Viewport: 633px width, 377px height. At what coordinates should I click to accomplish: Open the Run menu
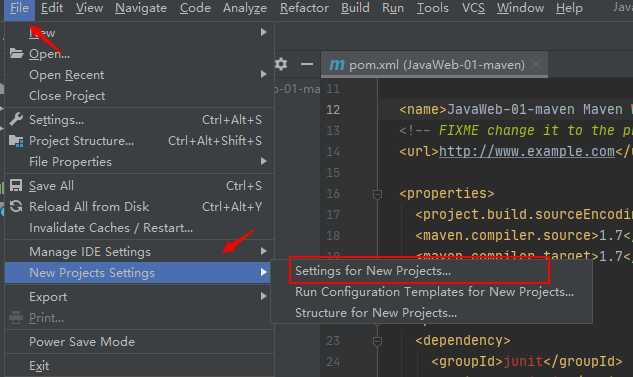(x=393, y=8)
